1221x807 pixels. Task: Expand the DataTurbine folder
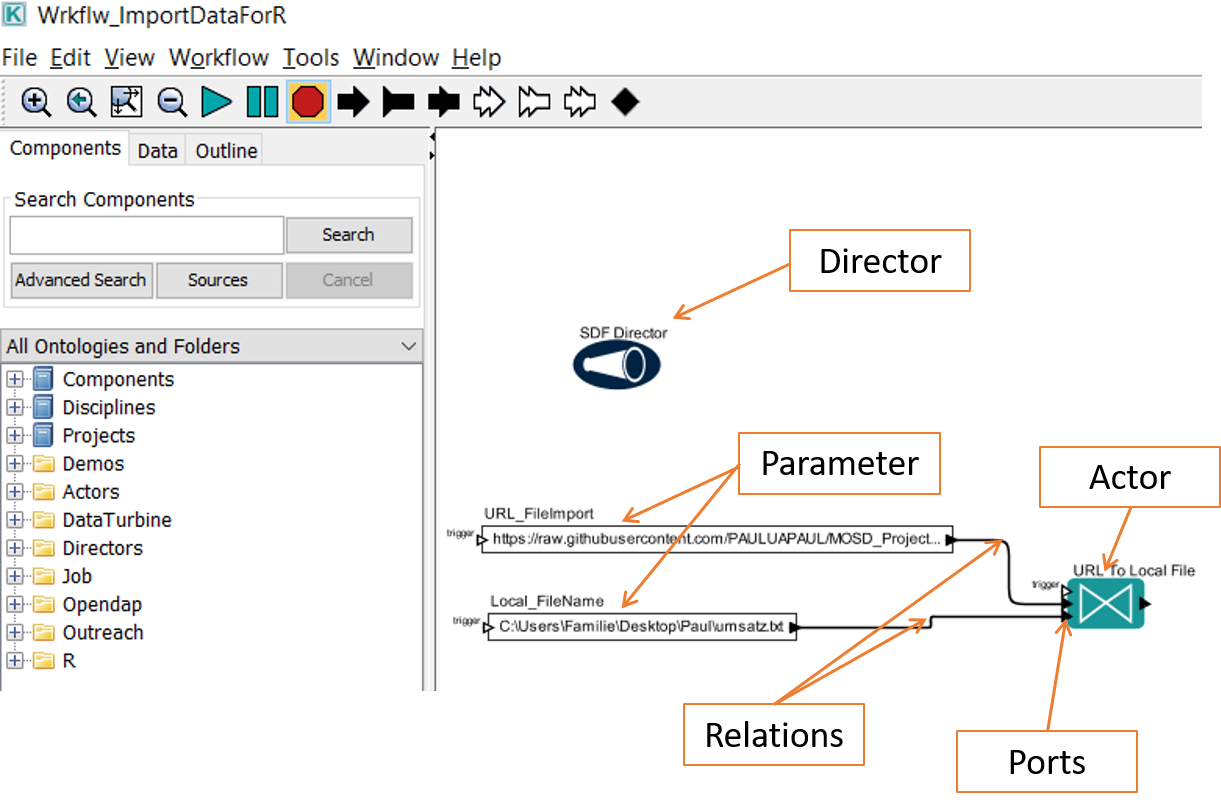15,520
